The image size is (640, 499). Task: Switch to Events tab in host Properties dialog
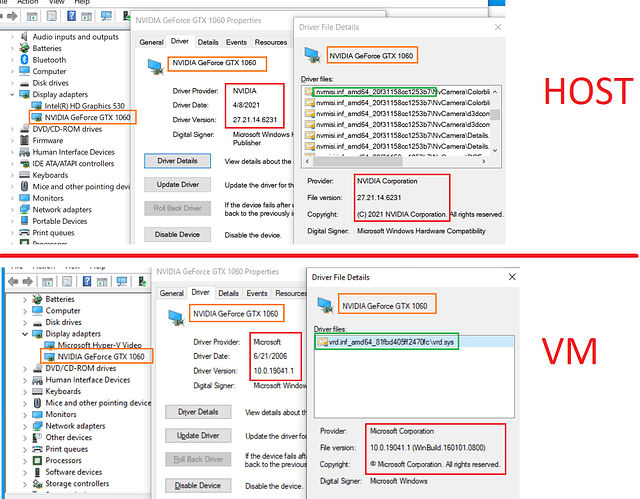[x=236, y=42]
